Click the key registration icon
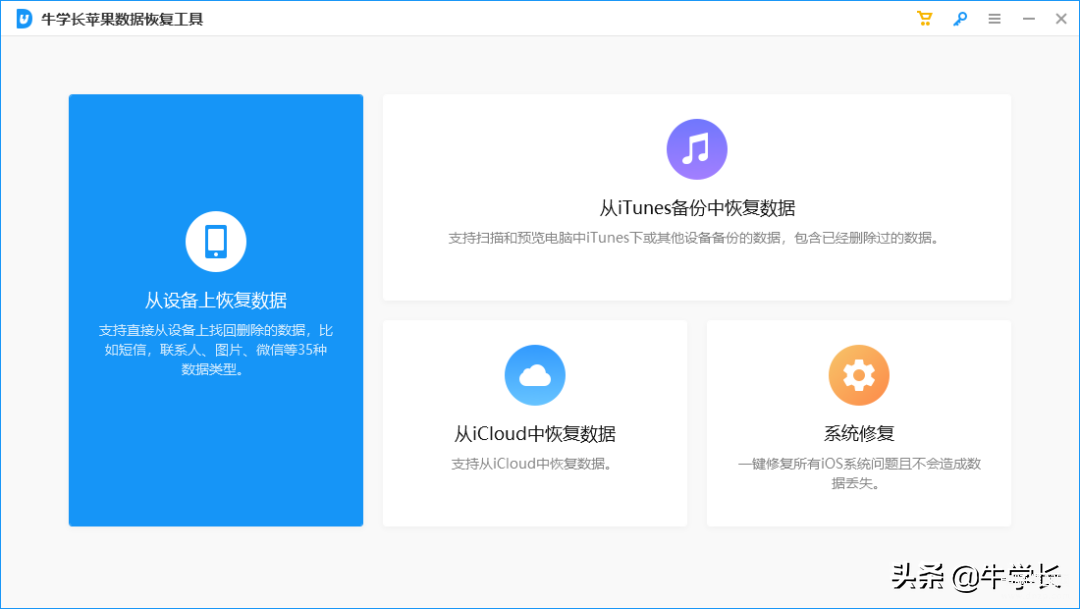The height and width of the screenshot is (609, 1080). [959, 19]
